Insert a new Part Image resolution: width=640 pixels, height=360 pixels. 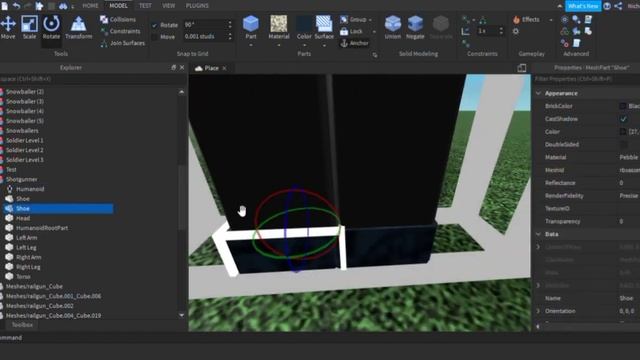(x=251, y=27)
